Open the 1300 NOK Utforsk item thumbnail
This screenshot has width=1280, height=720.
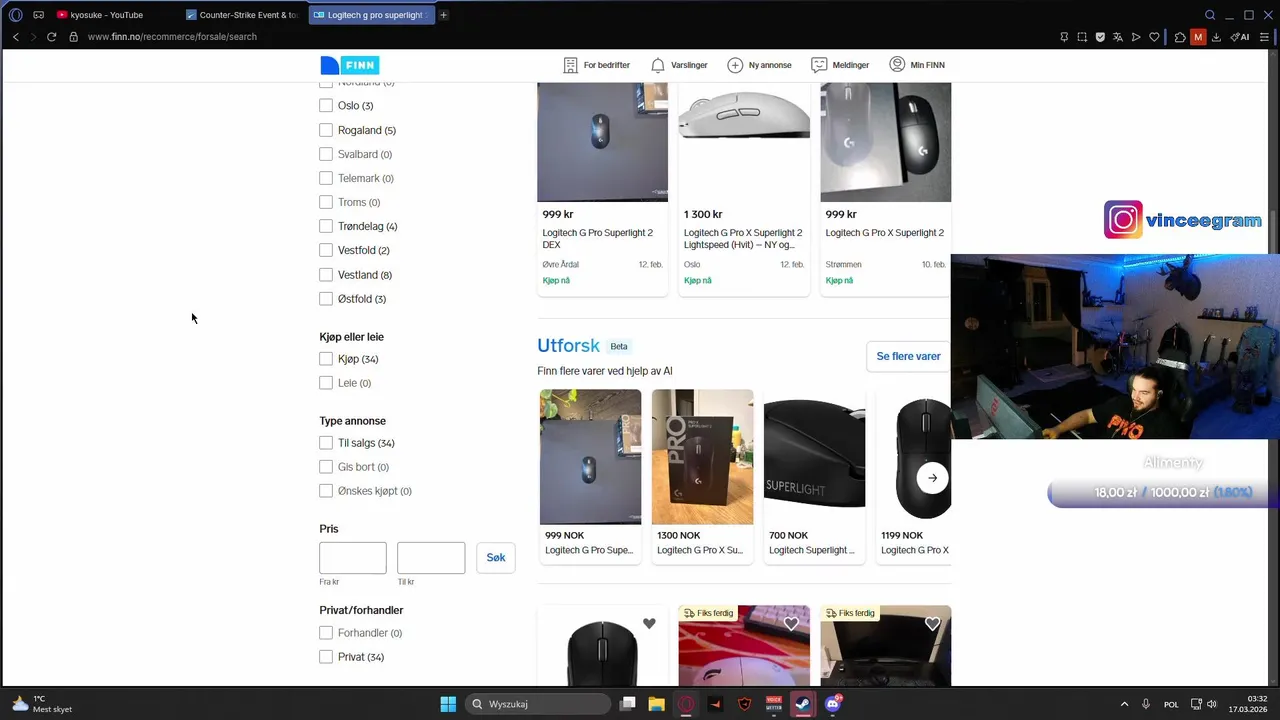click(702, 457)
